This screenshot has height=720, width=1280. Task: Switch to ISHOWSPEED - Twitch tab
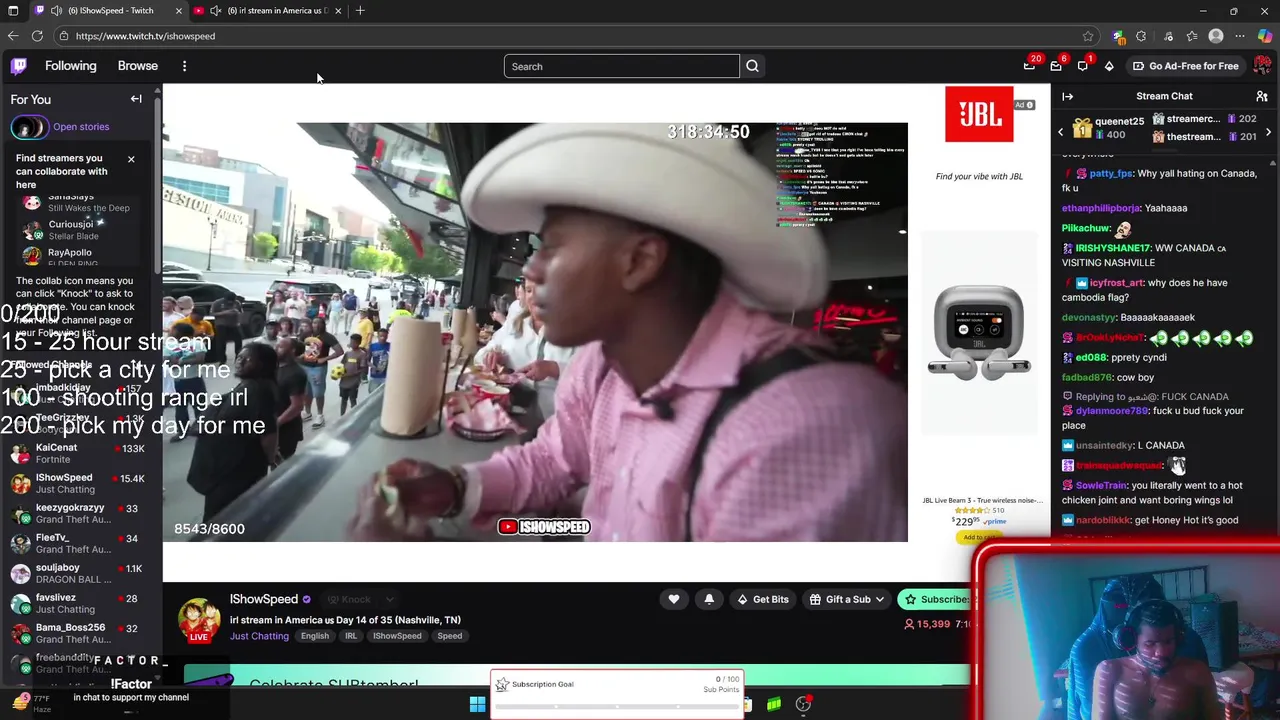coord(108,11)
